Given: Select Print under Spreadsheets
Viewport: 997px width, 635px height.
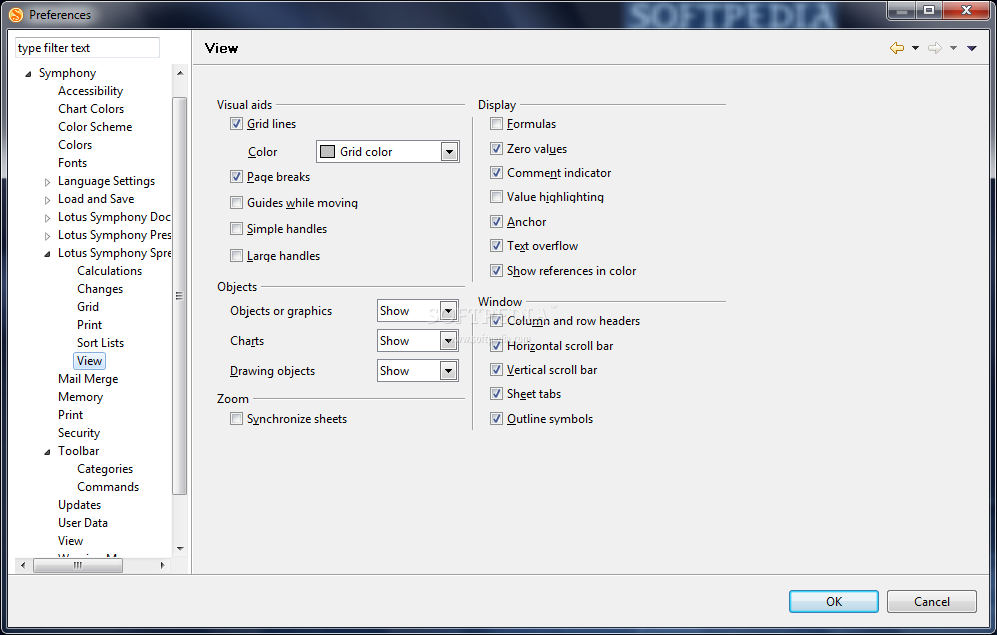Looking at the screenshot, I should [89, 325].
